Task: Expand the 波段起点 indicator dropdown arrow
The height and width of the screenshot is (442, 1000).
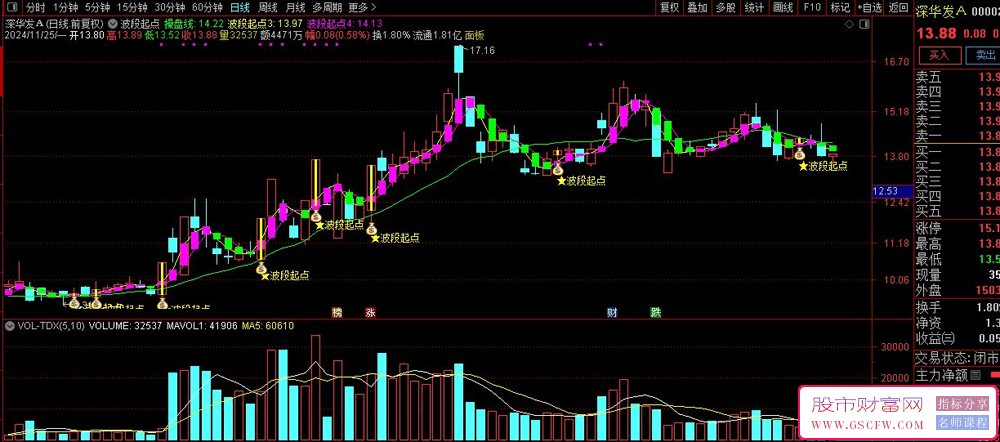Action: coord(113,22)
